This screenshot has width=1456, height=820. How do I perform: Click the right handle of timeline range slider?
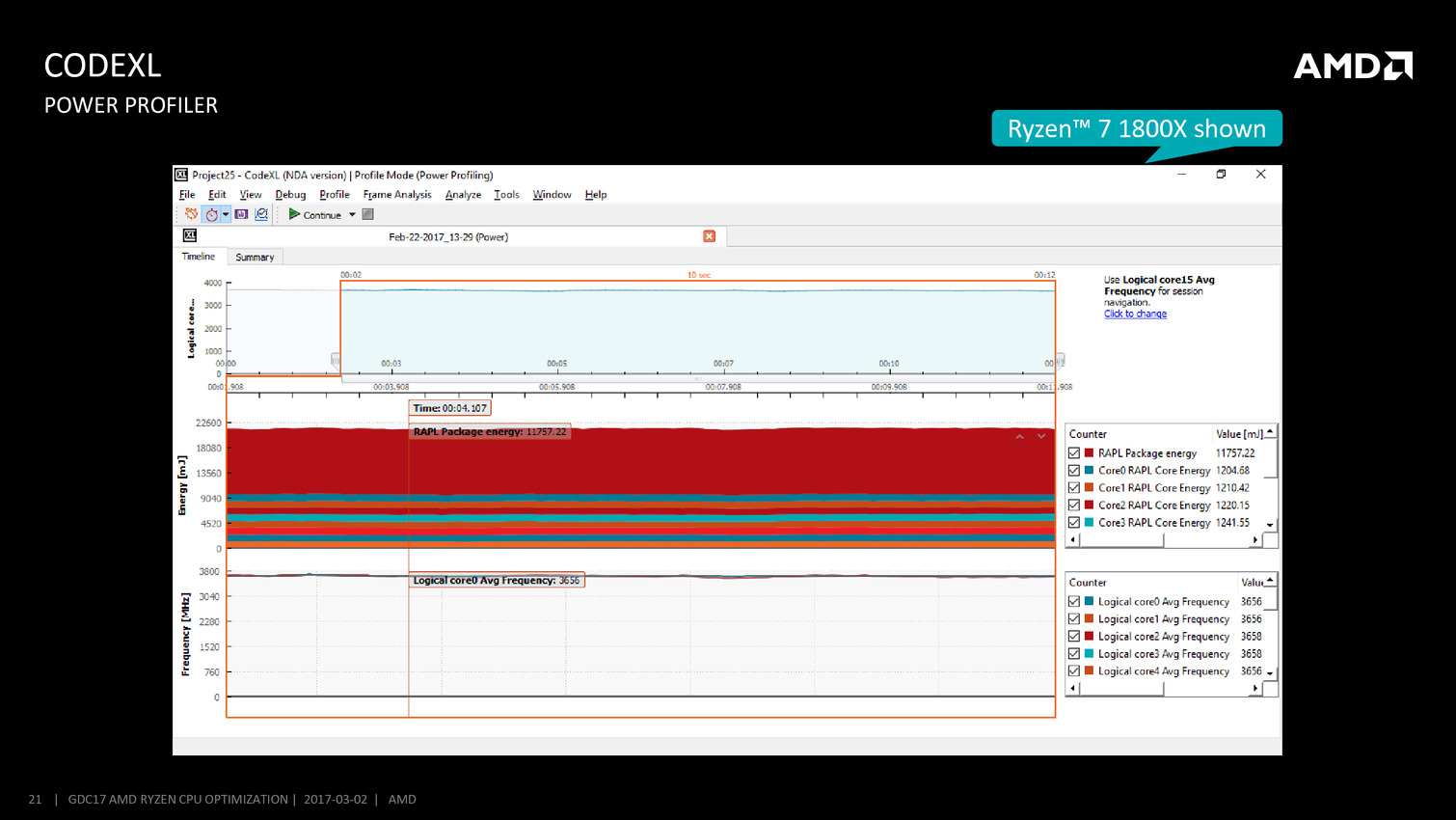[x=1060, y=360]
